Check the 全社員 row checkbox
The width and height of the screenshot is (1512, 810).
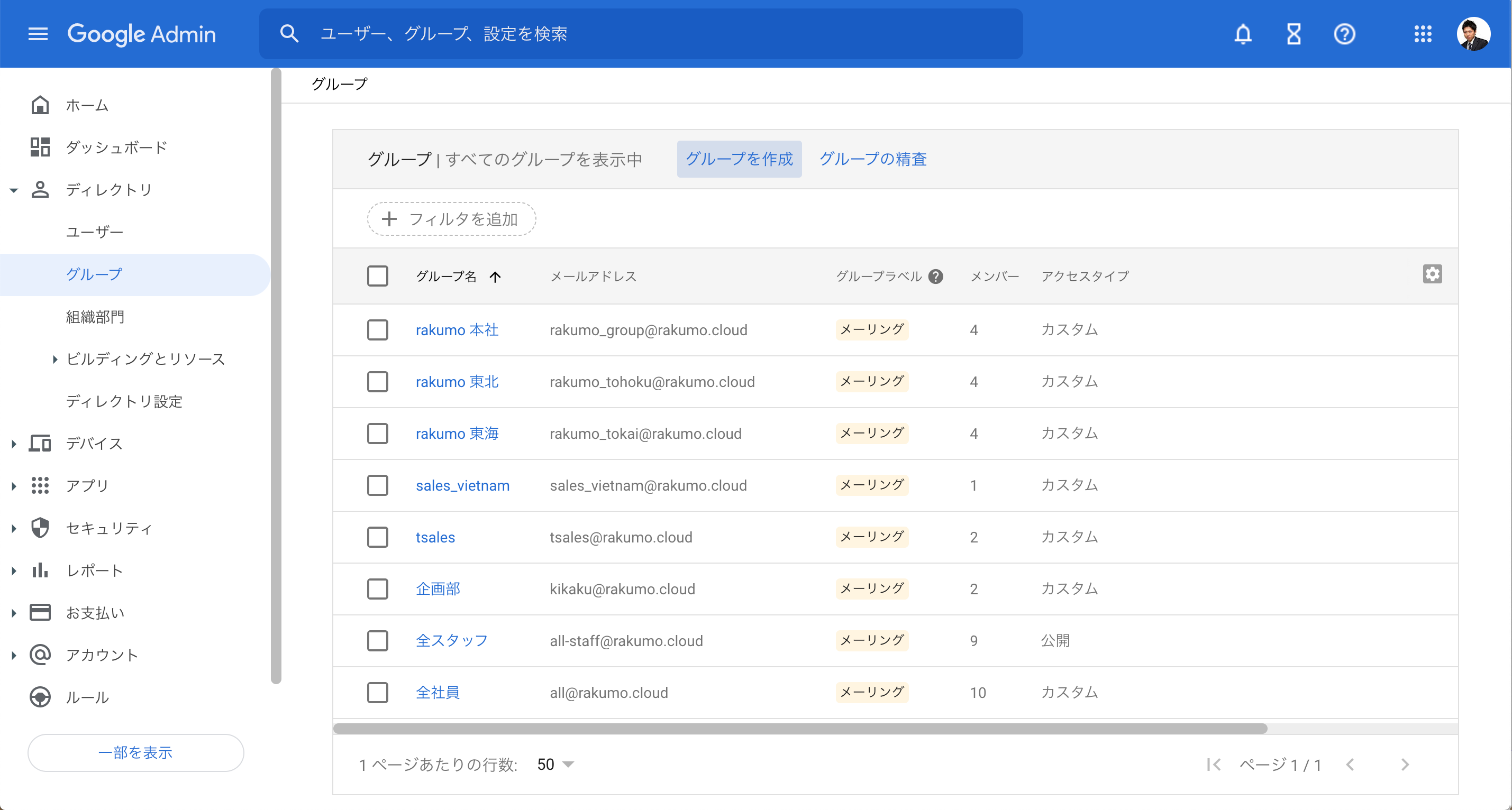[x=377, y=693]
